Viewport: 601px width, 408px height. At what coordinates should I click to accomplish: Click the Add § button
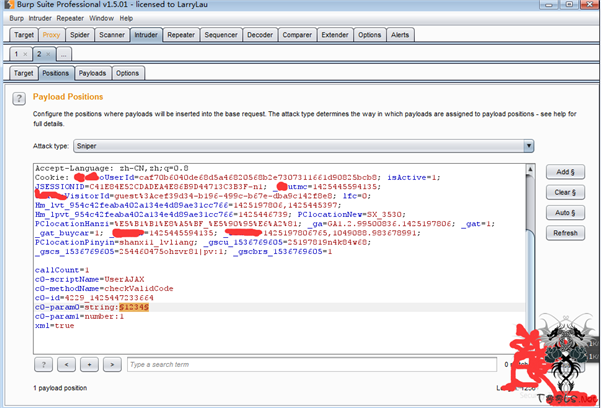coord(563,171)
